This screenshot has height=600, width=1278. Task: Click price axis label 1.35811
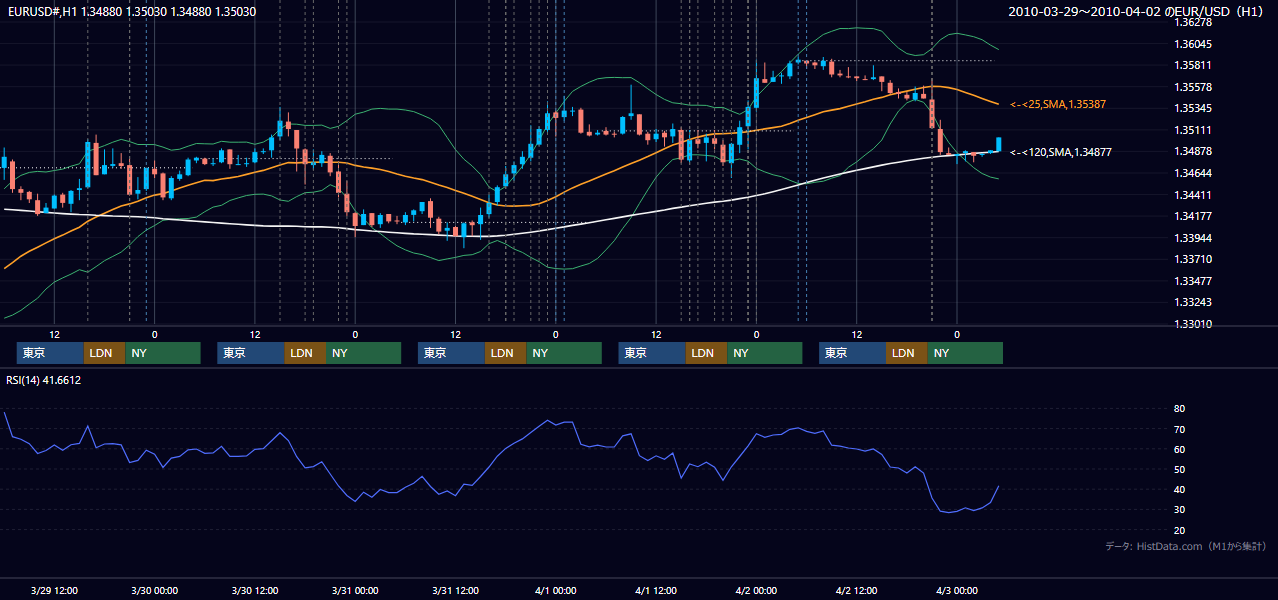[1194, 65]
